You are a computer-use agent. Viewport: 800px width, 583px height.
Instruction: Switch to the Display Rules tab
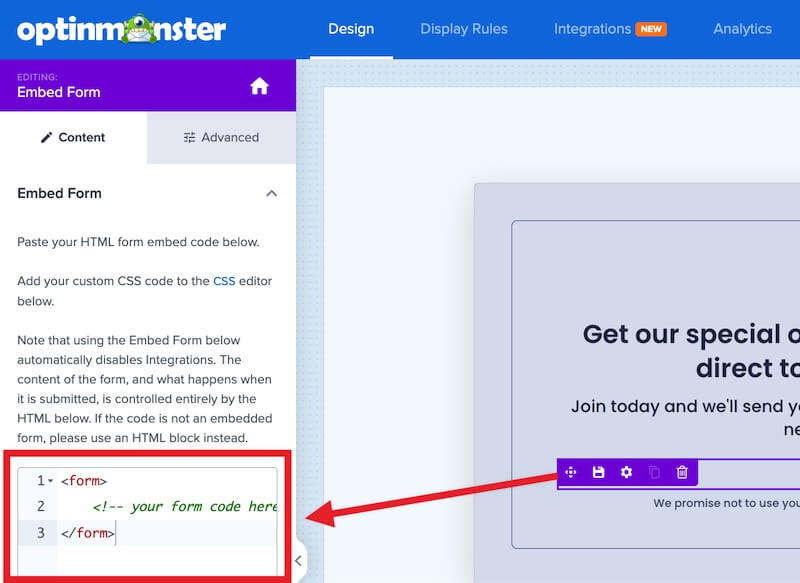point(464,29)
